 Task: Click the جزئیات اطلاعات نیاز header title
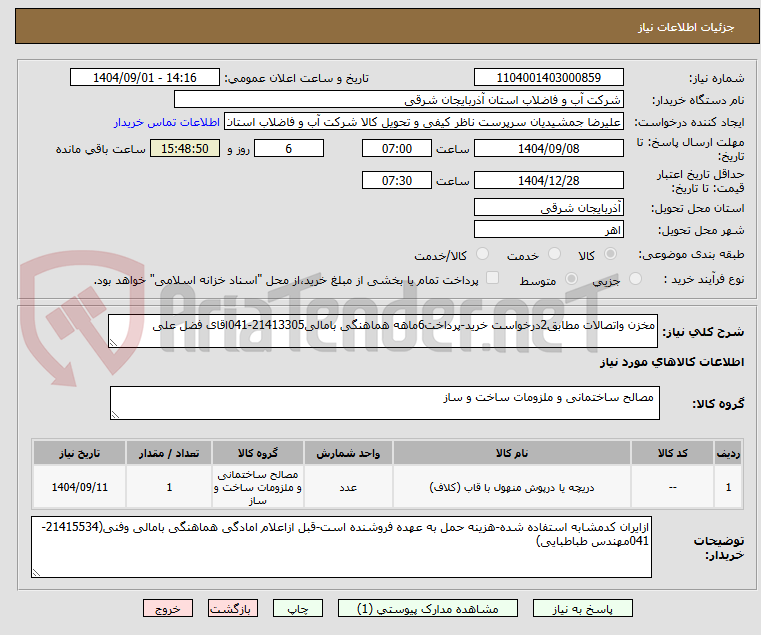(x=686, y=27)
